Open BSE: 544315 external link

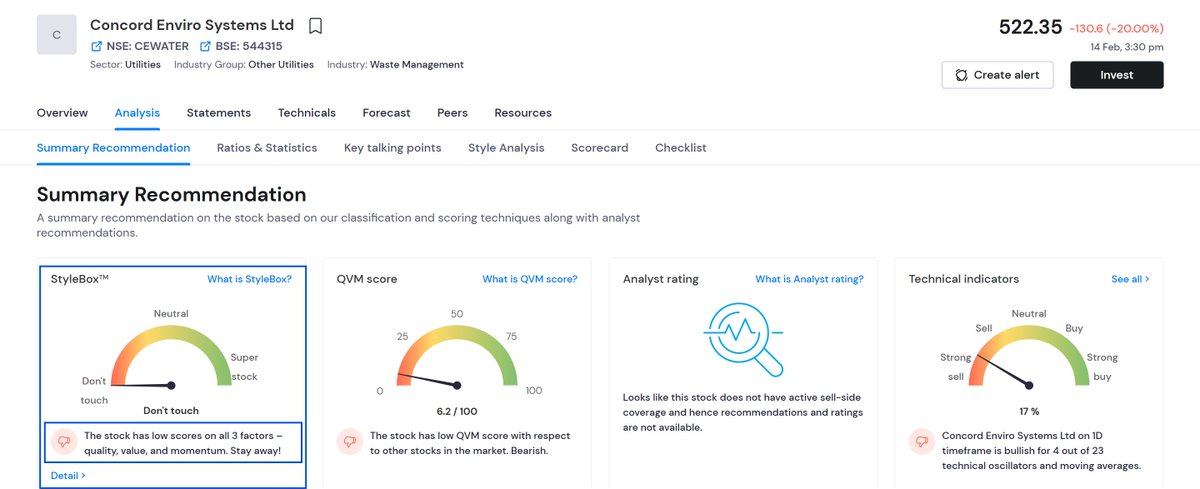tap(241, 46)
